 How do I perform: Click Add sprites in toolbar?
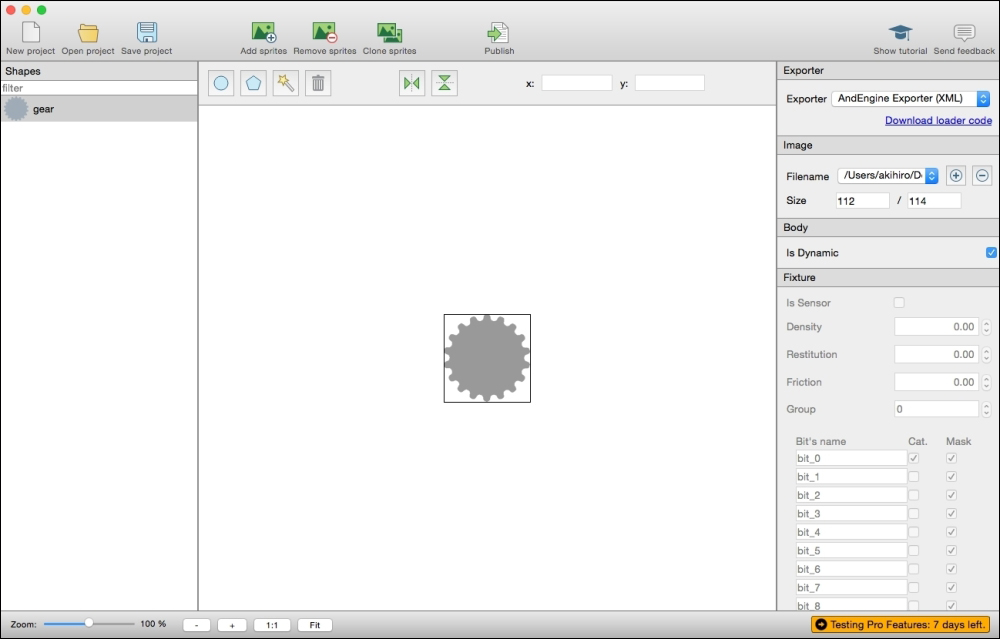[x=264, y=38]
